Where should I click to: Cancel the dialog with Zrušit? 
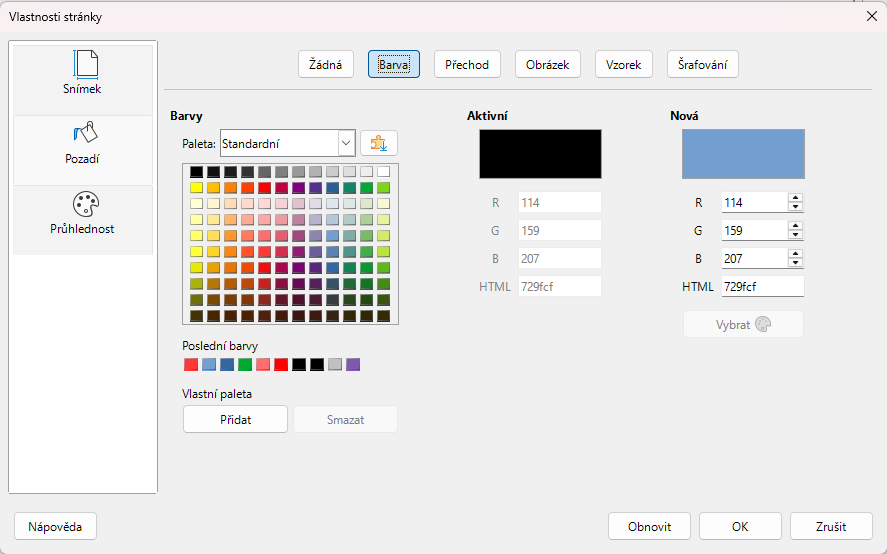pyautogui.click(x=831, y=526)
